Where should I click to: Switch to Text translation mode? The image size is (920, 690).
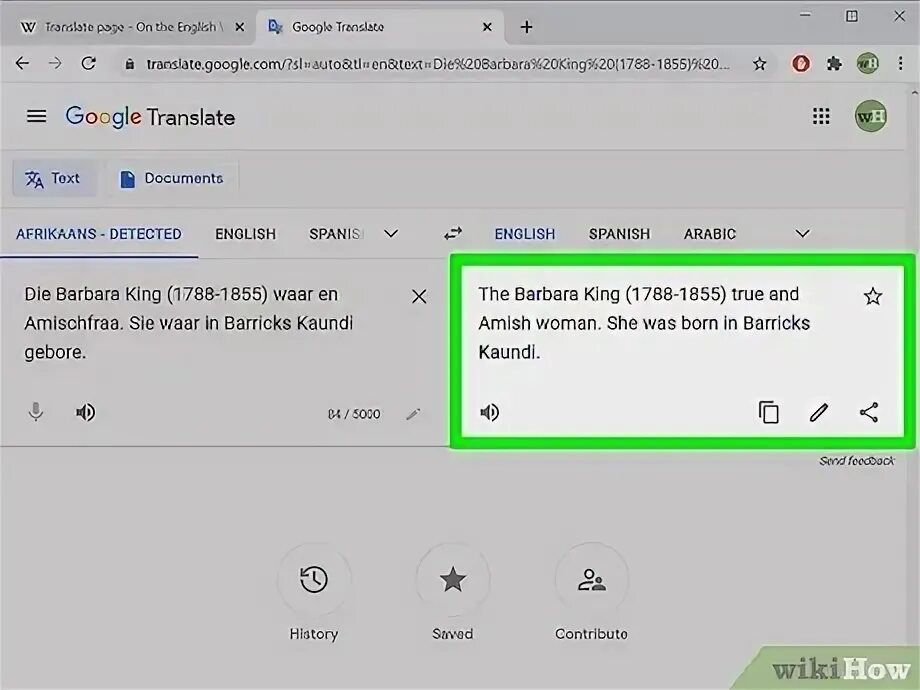point(53,178)
